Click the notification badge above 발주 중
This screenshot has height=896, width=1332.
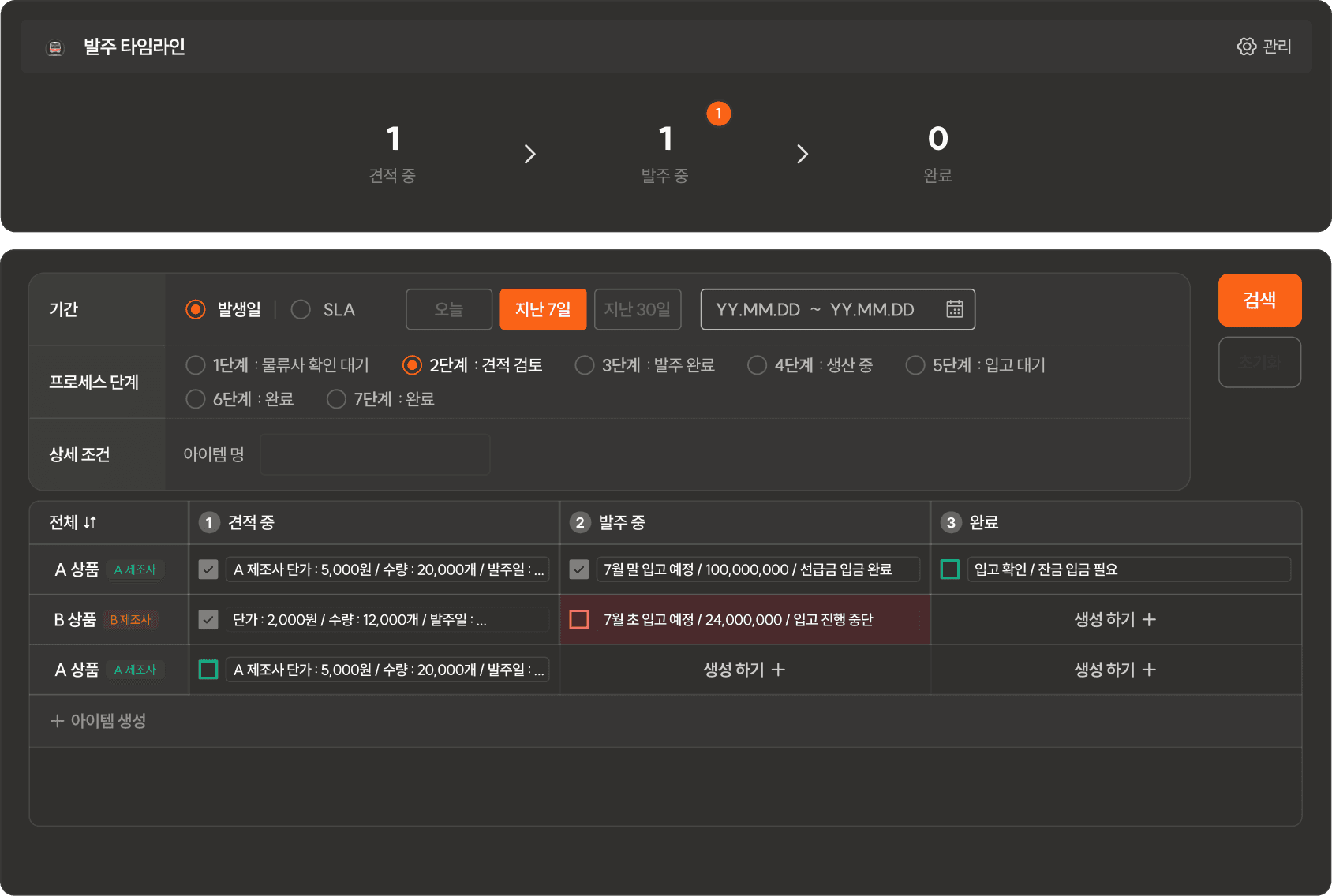(718, 114)
